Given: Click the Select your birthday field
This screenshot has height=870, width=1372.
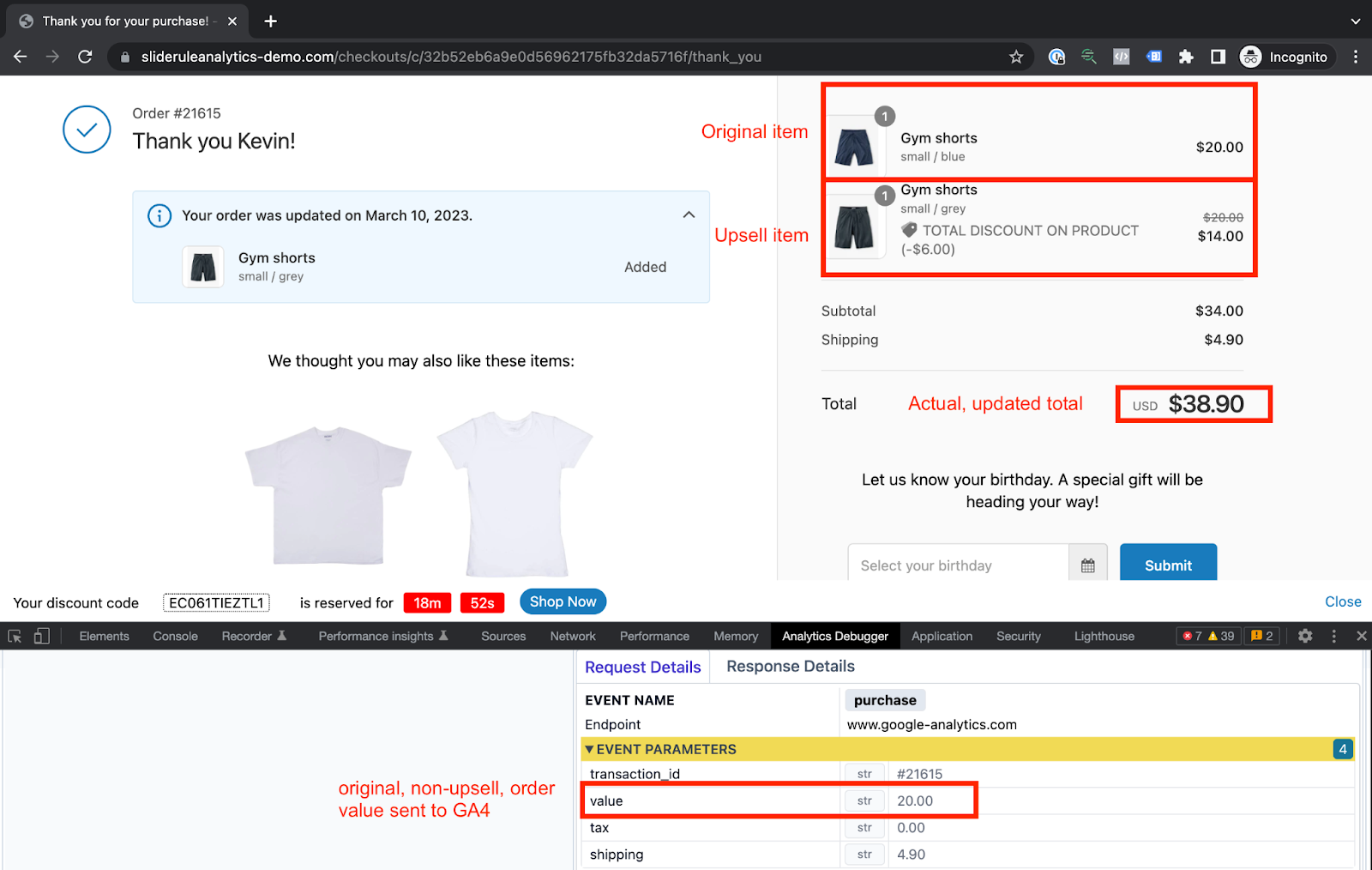Looking at the screenshot, I should [958, 565].
